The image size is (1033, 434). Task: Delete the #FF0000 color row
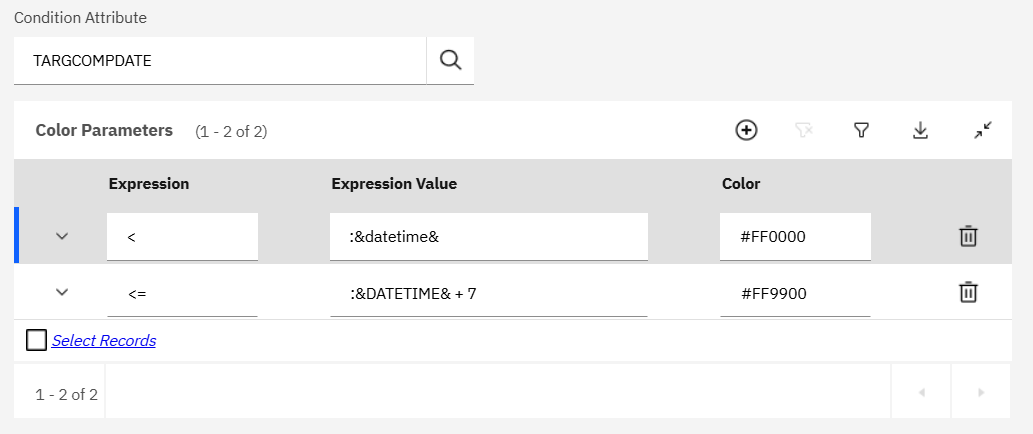click(x=968, y=237)
